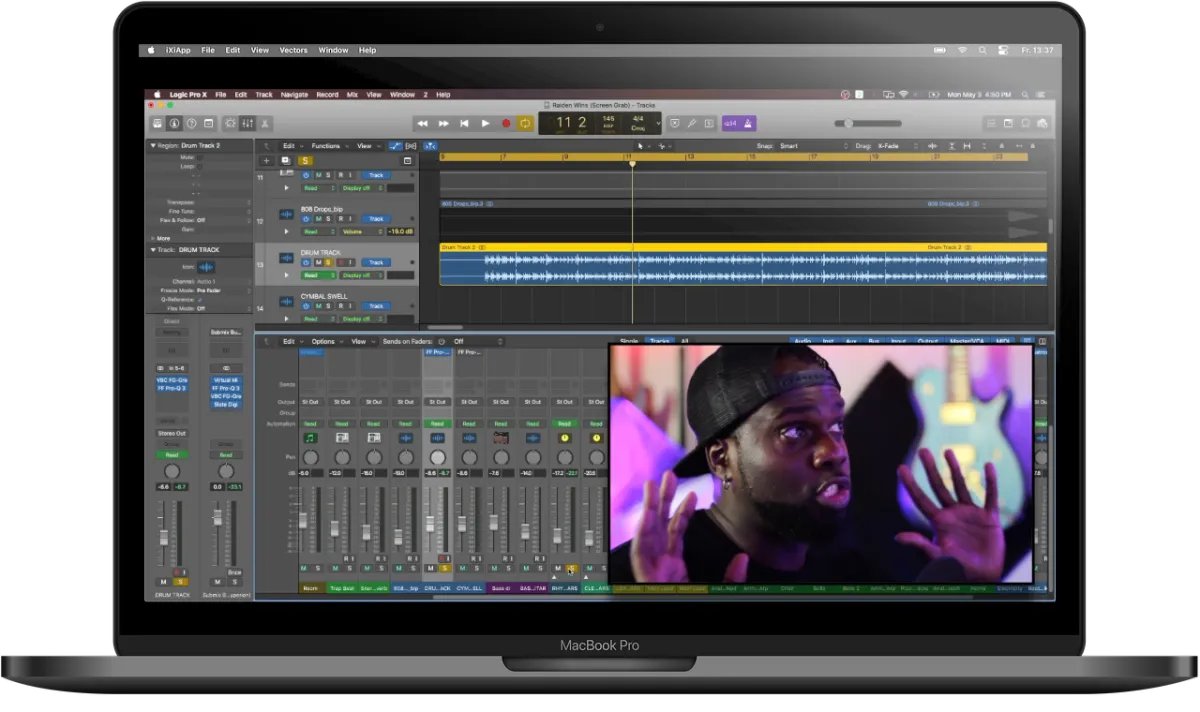Collapse the Track: DRUM TRACK inspector section
This screenshot has height=712, width=1200.
pos(153,250)
